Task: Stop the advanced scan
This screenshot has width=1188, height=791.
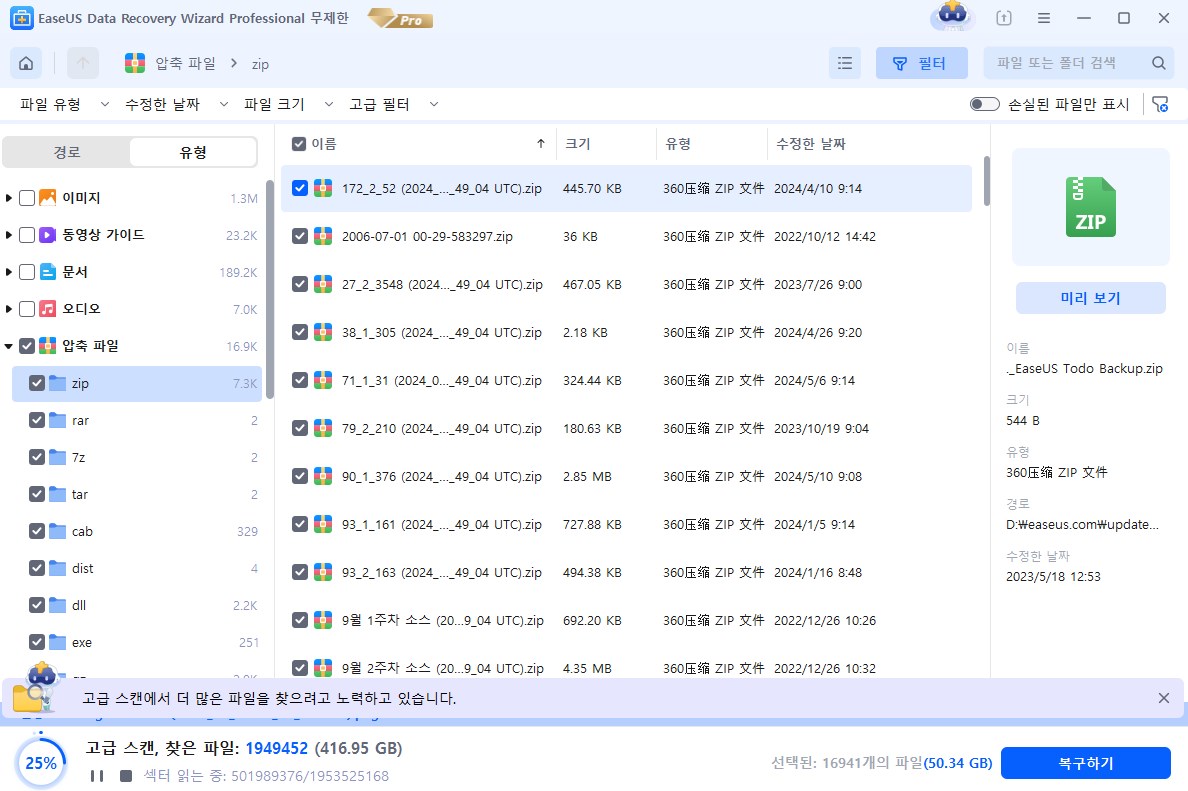Action: (126, 776)
